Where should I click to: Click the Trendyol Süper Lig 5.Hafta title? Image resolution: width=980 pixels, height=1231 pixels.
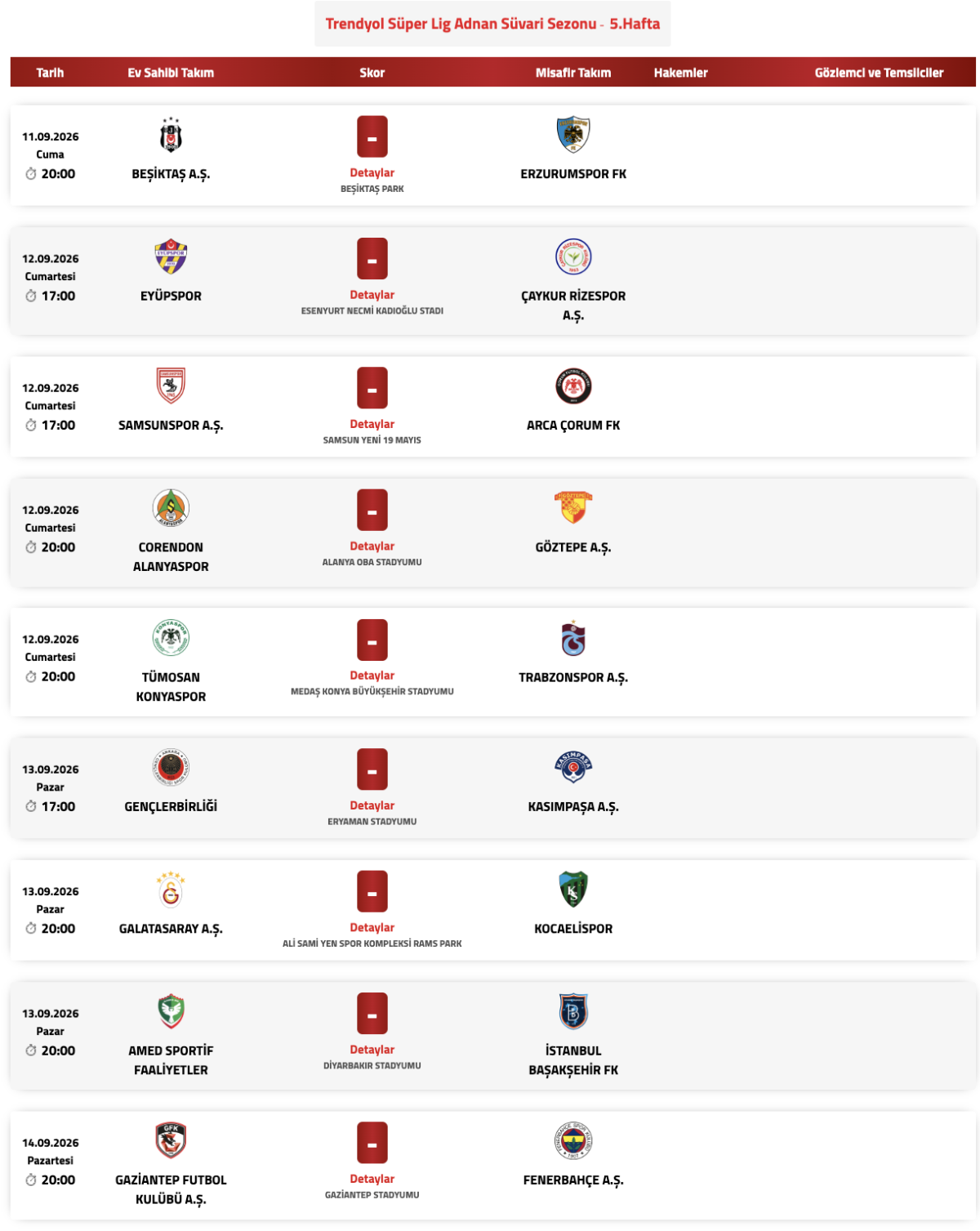point(492,24)
